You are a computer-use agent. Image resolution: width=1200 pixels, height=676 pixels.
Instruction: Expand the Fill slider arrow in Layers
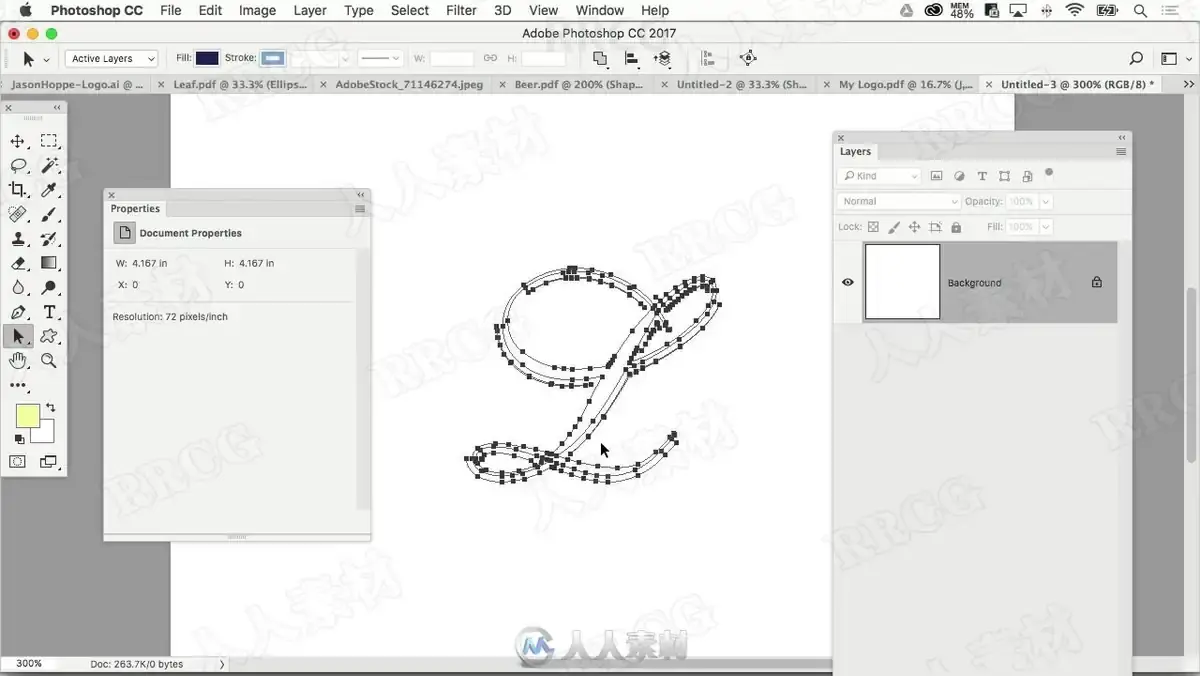coord(1046,227)
